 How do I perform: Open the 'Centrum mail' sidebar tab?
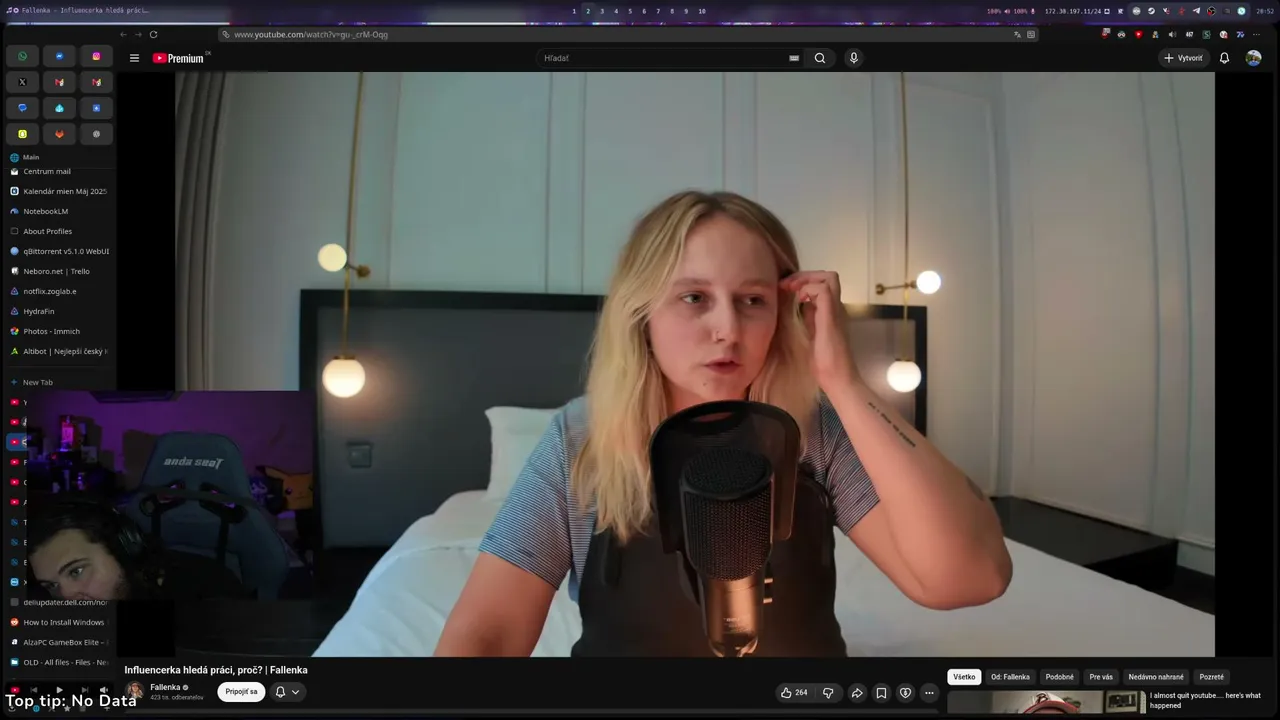[x=58, y=171]
